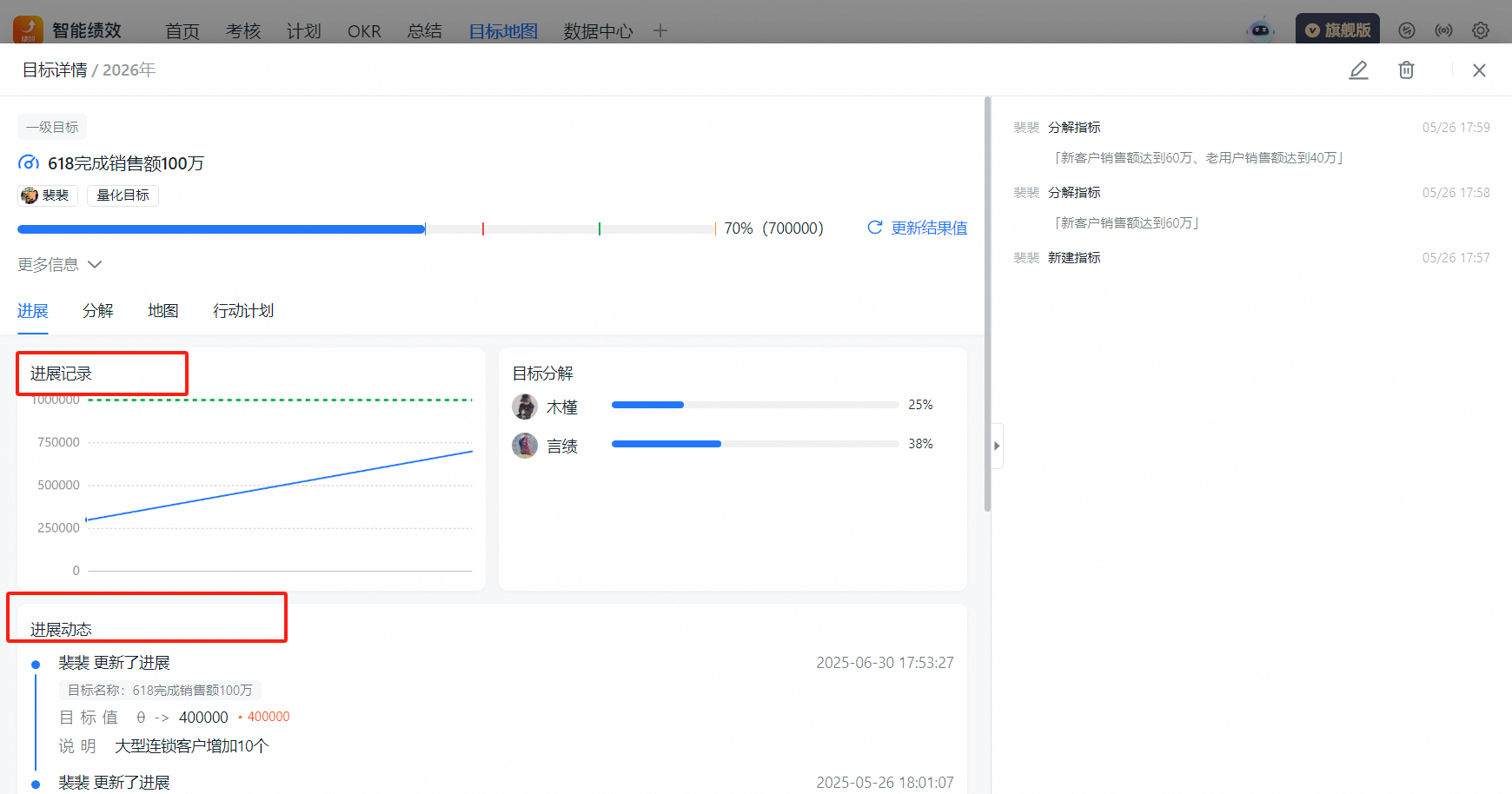This screenshot has height=794, width=1512.
Task: Click the red marker on progress bar
Action: pos(483,229)
